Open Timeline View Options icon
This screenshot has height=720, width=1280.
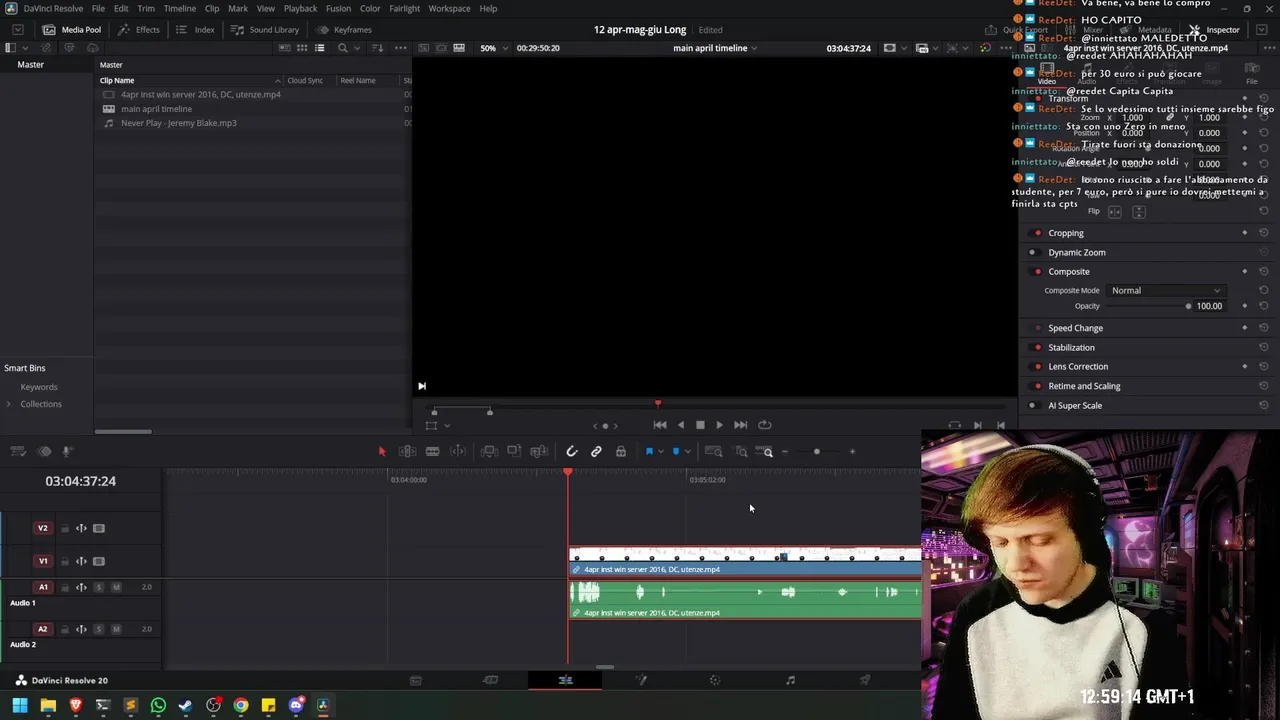coord(16,452)
